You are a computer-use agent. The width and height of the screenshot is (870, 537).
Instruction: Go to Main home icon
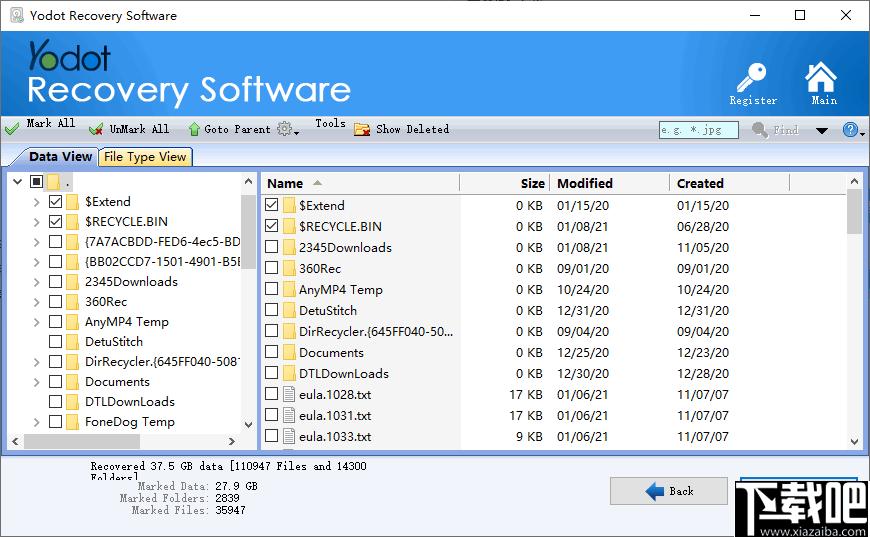point(821,77)
